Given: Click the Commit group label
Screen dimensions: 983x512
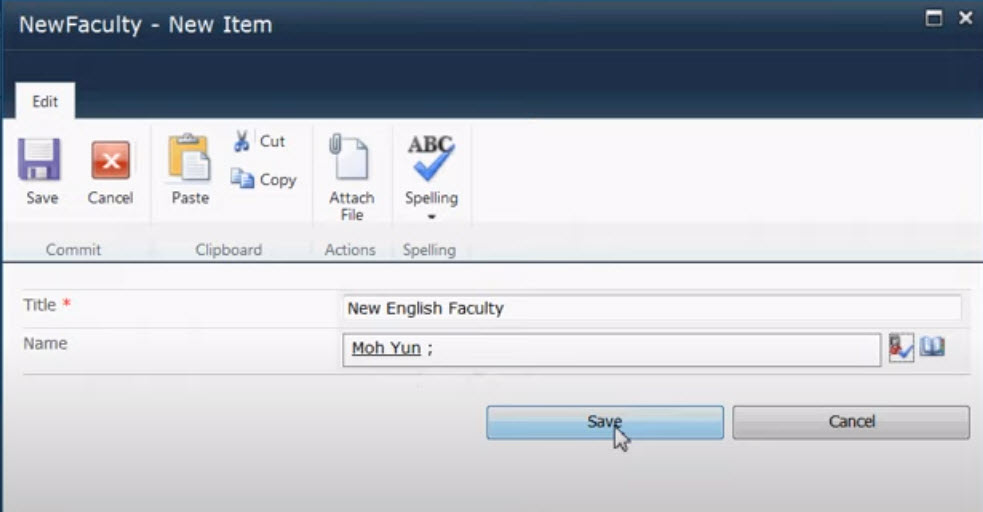Looking at the screenshot, I should tap(73, 249).
